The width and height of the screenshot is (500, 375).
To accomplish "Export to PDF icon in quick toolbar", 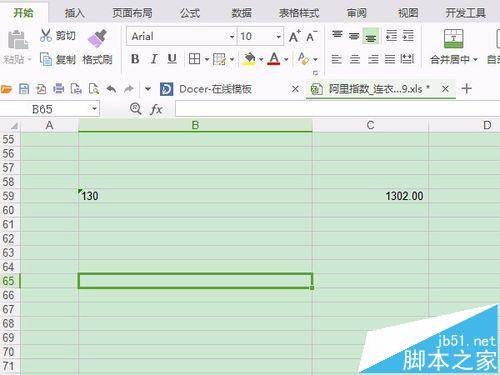I will coord(41,89).
